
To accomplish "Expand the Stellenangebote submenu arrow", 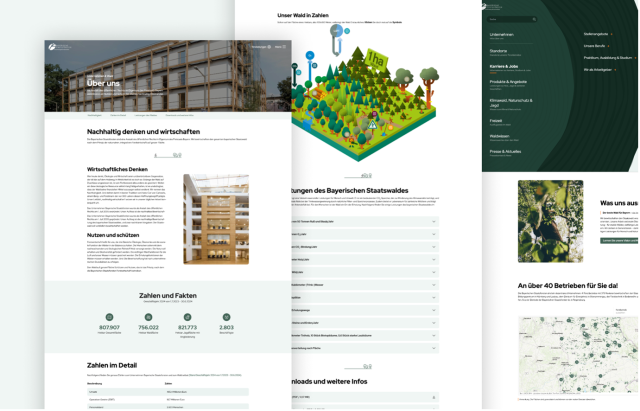I will (611, 34).
